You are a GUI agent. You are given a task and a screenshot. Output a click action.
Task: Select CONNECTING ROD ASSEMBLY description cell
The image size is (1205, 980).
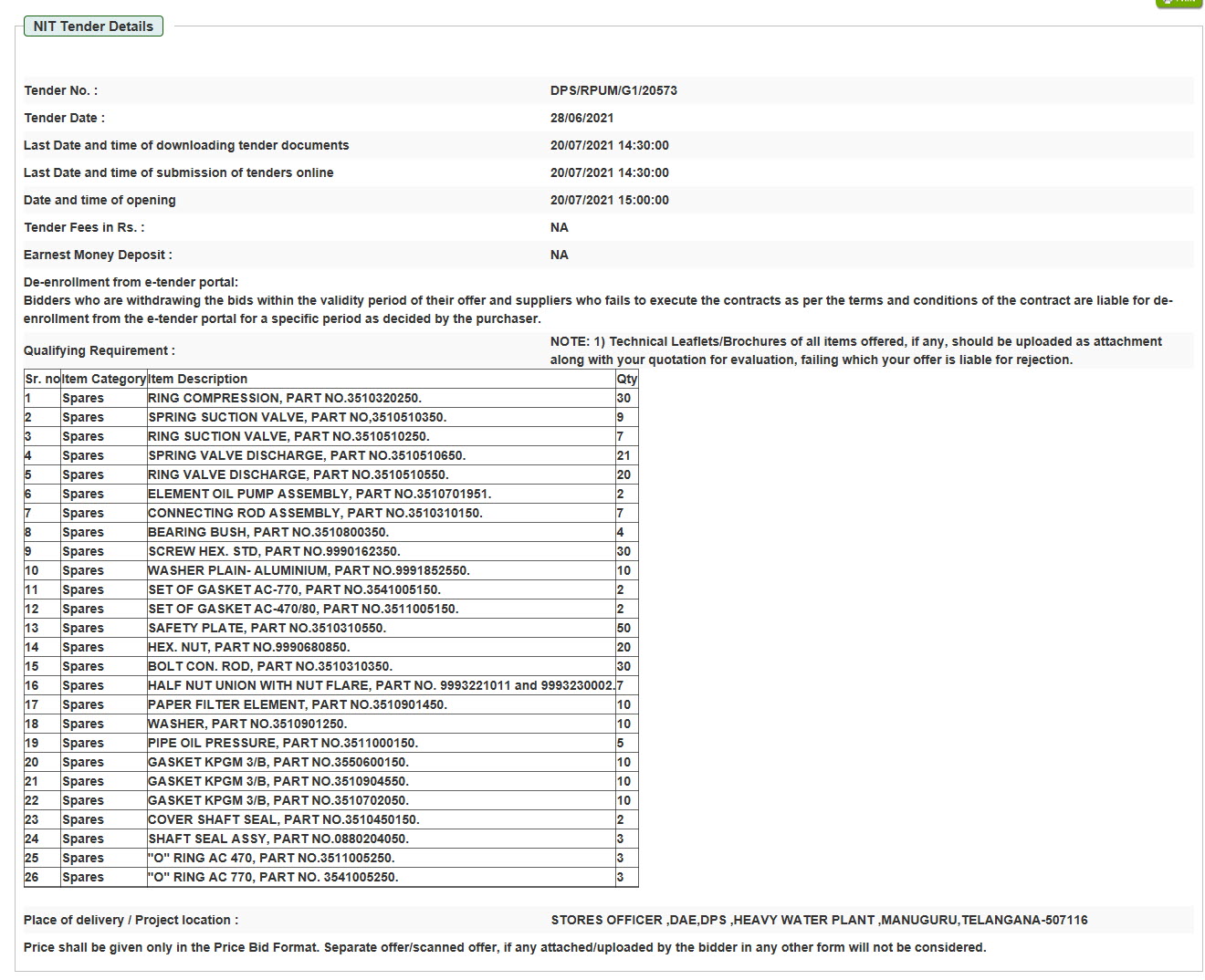pos(381,513)
